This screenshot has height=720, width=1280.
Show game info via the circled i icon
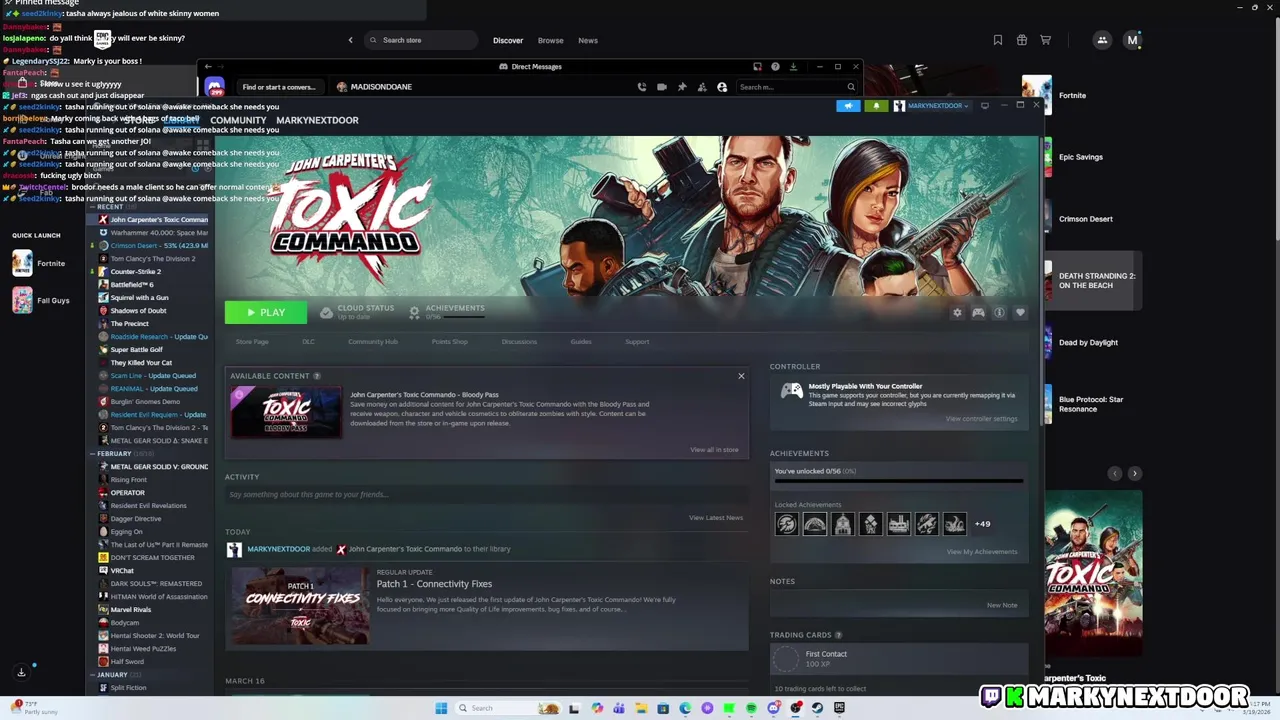(999, 313)
